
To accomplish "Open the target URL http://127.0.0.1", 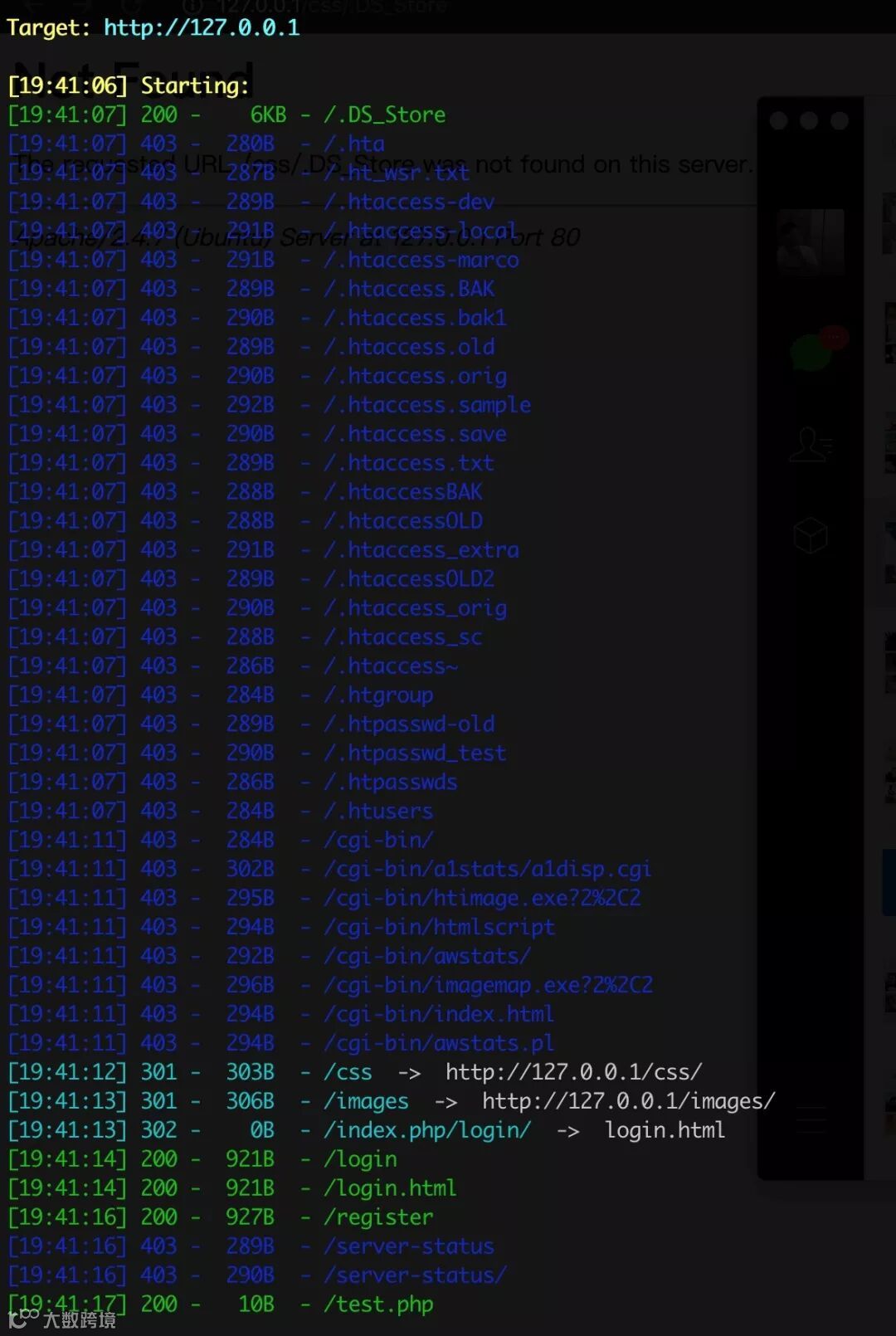I will [202, 28].
